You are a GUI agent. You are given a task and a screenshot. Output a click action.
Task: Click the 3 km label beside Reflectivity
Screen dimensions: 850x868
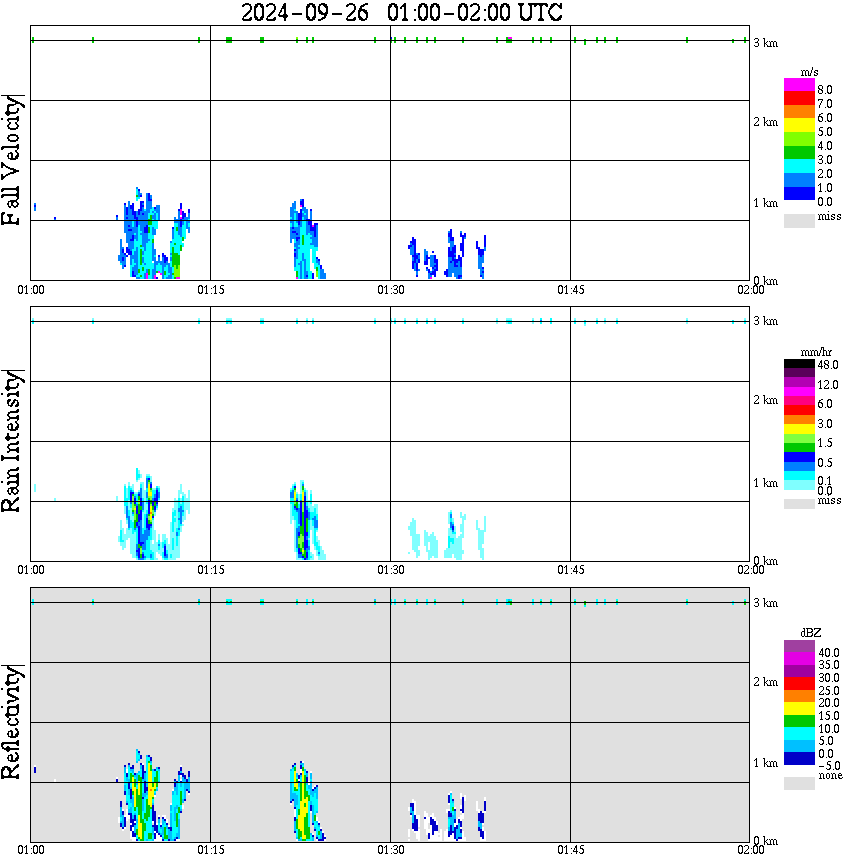765,603
